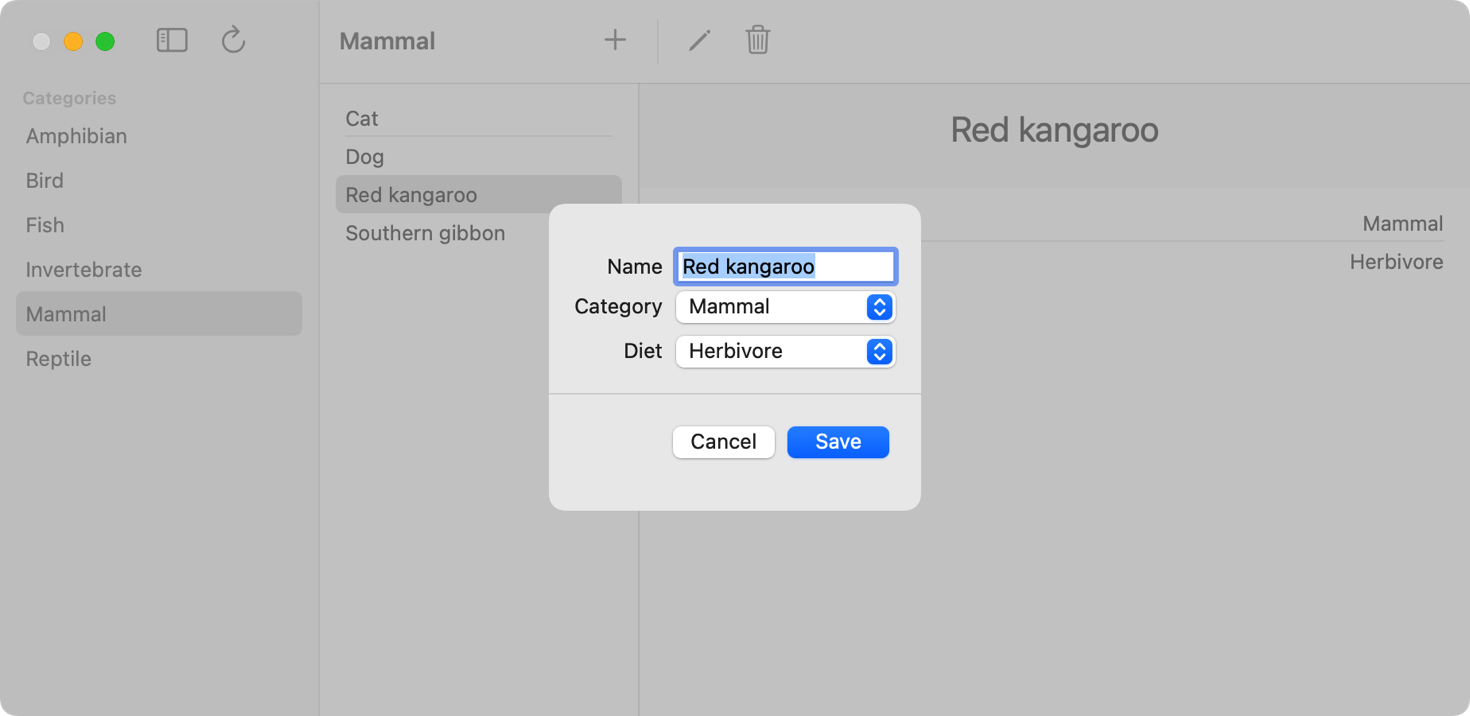Click the Diet popup chevron arrows
The height and width of the screenshot is (716, 1470).
(879, 351)
